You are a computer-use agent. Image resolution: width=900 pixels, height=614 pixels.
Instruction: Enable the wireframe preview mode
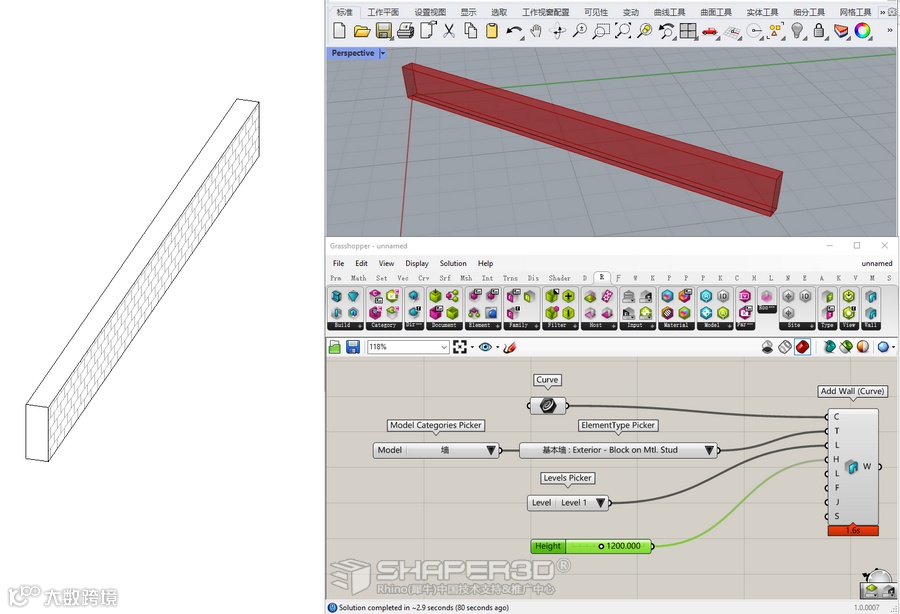785,347
